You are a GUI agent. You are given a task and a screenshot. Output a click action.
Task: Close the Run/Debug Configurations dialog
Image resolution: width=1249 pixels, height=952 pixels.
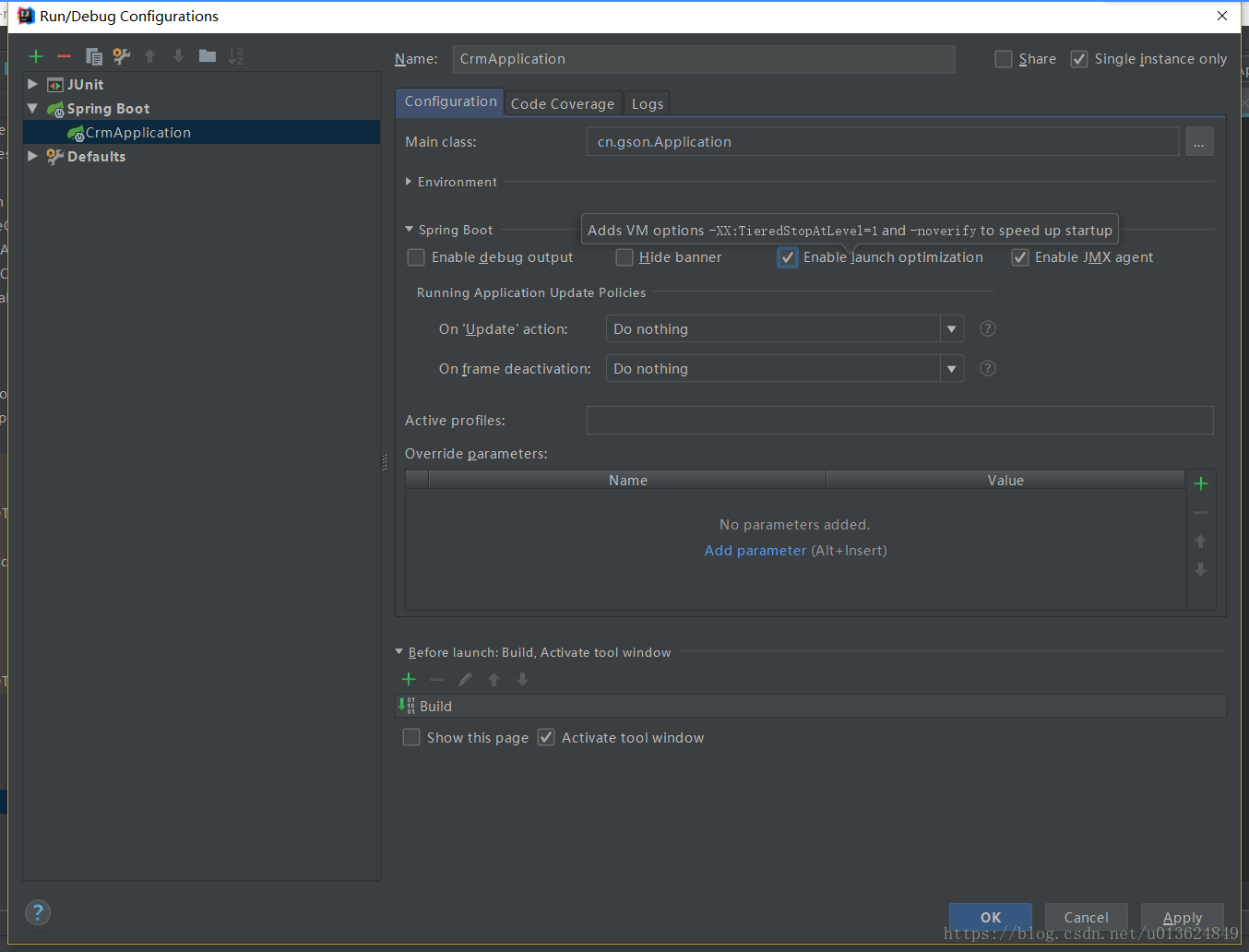click(1222, 16)
